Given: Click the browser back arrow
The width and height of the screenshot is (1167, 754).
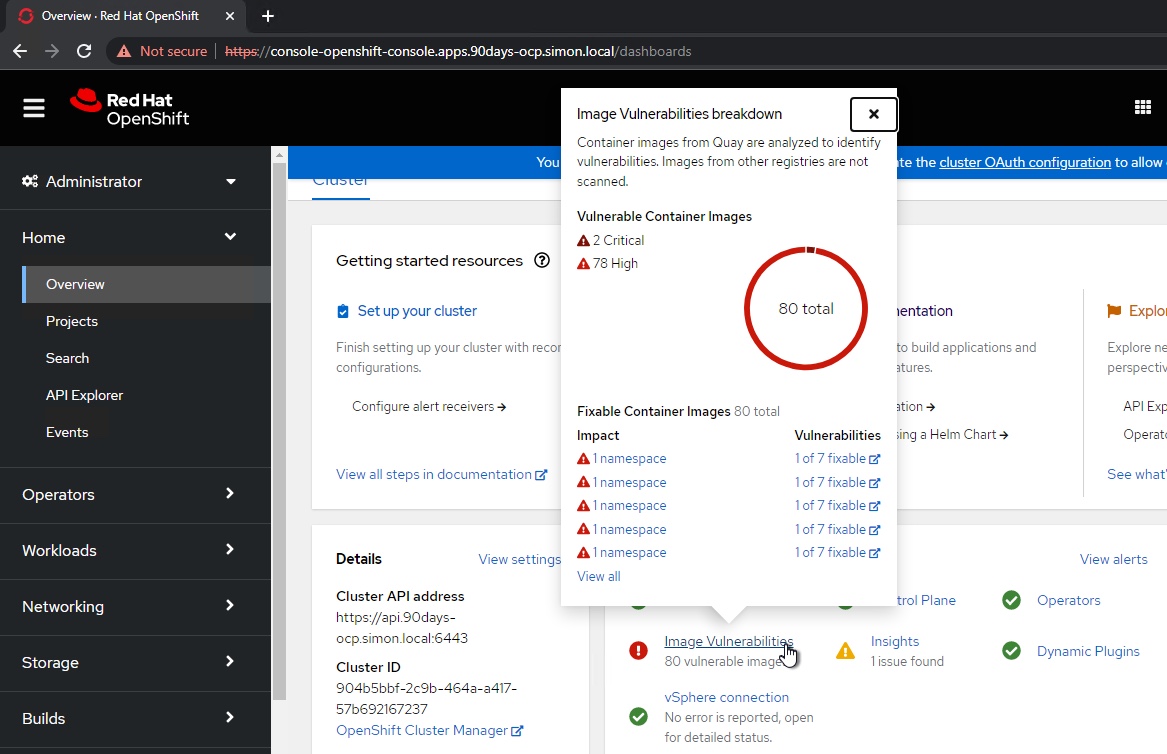Looking at the screenshot, I should pos(20,51).
